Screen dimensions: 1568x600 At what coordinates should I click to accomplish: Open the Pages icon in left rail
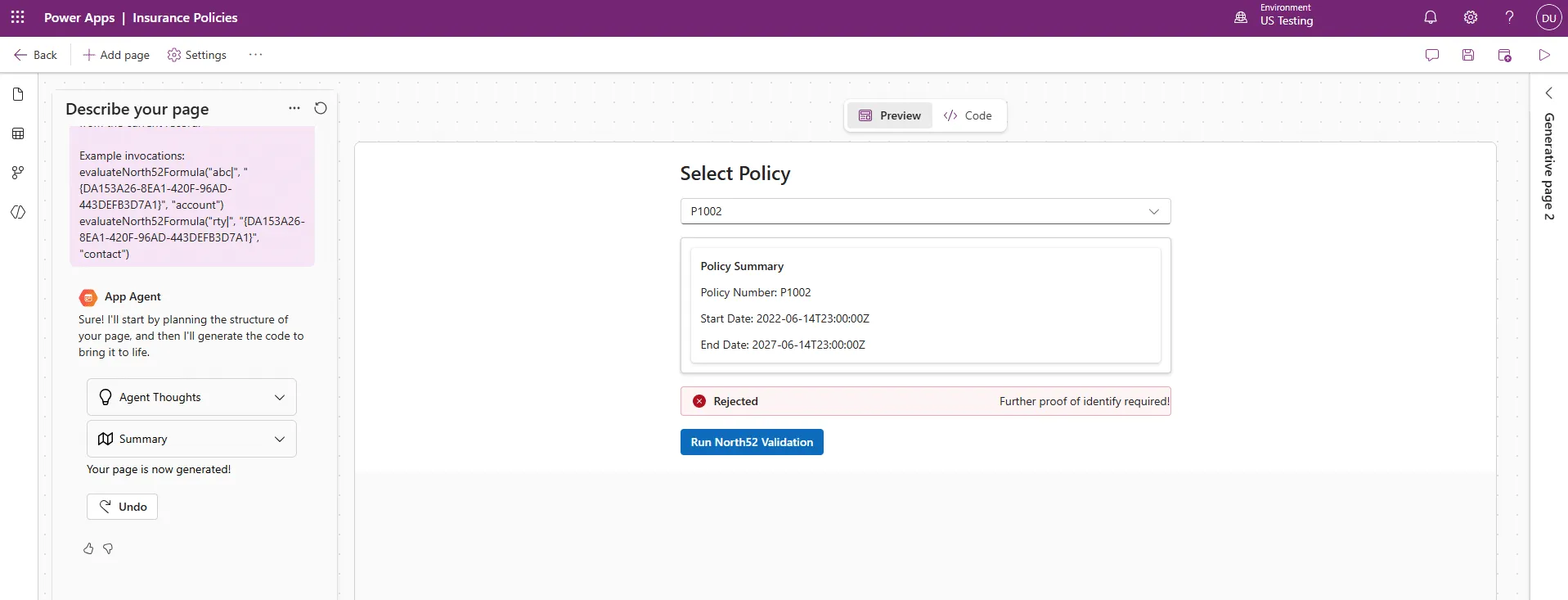(x=18, y=94)
